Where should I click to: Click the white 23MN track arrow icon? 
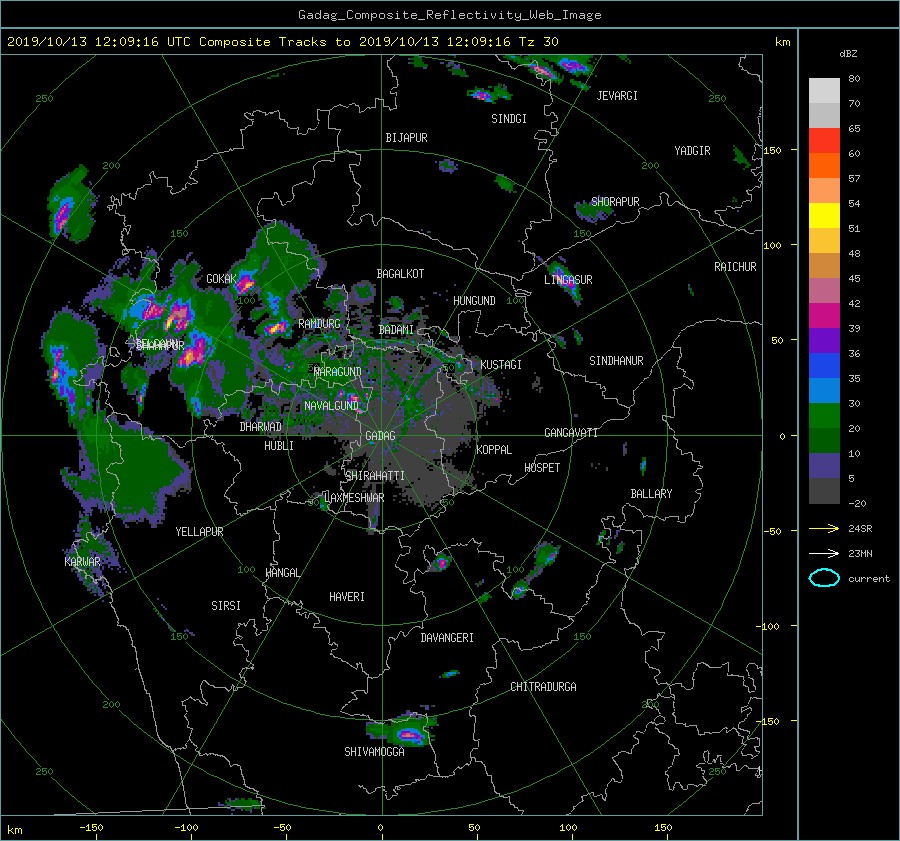coord(824,553)
